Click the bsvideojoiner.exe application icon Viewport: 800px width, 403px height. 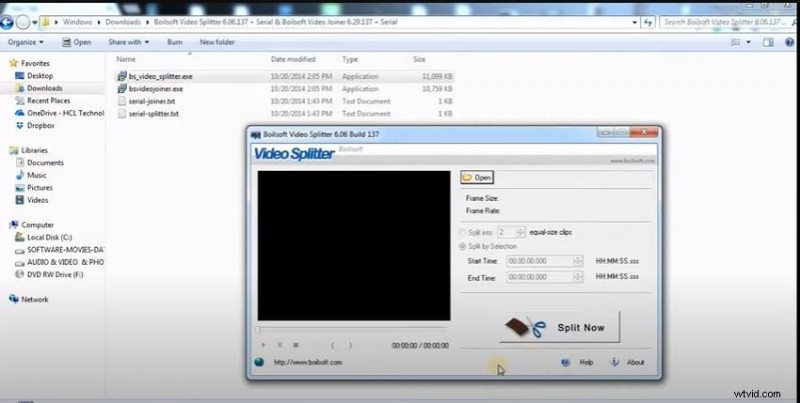coord(121,89)
